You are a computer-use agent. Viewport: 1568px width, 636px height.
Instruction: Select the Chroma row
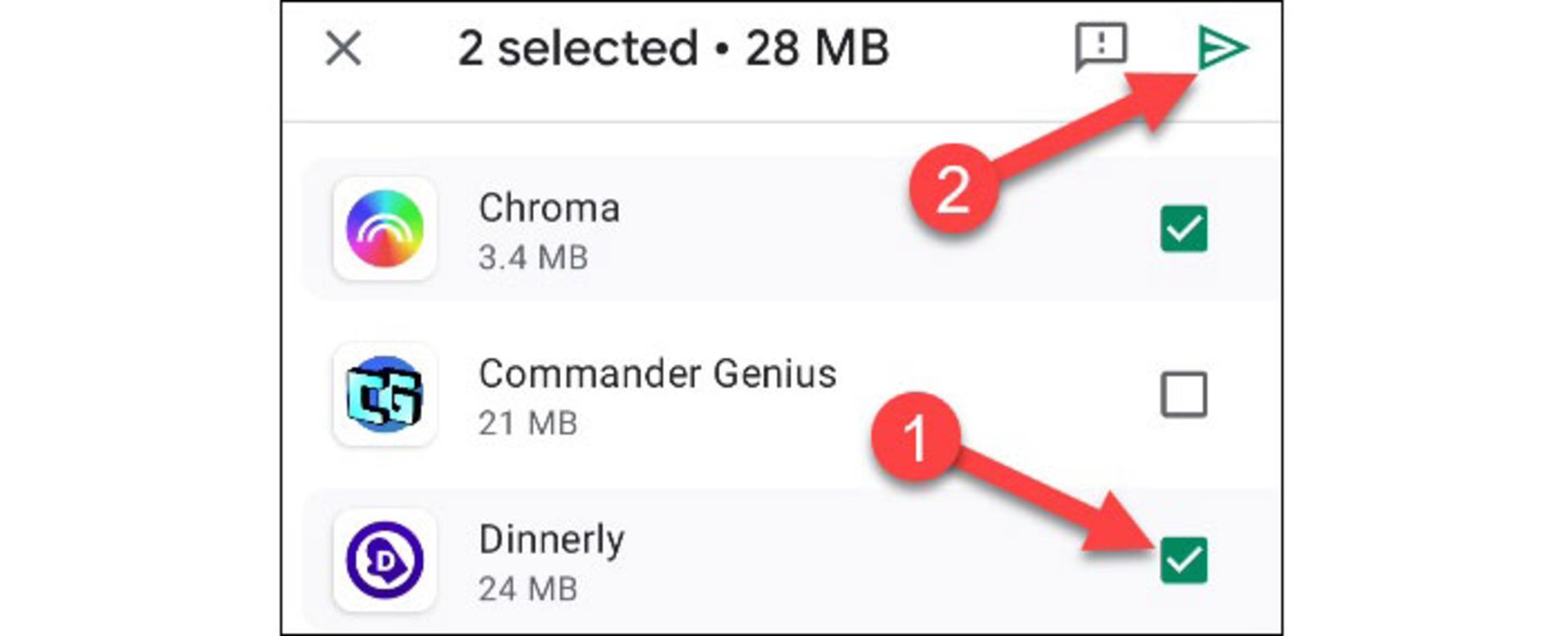coord(735,229)
